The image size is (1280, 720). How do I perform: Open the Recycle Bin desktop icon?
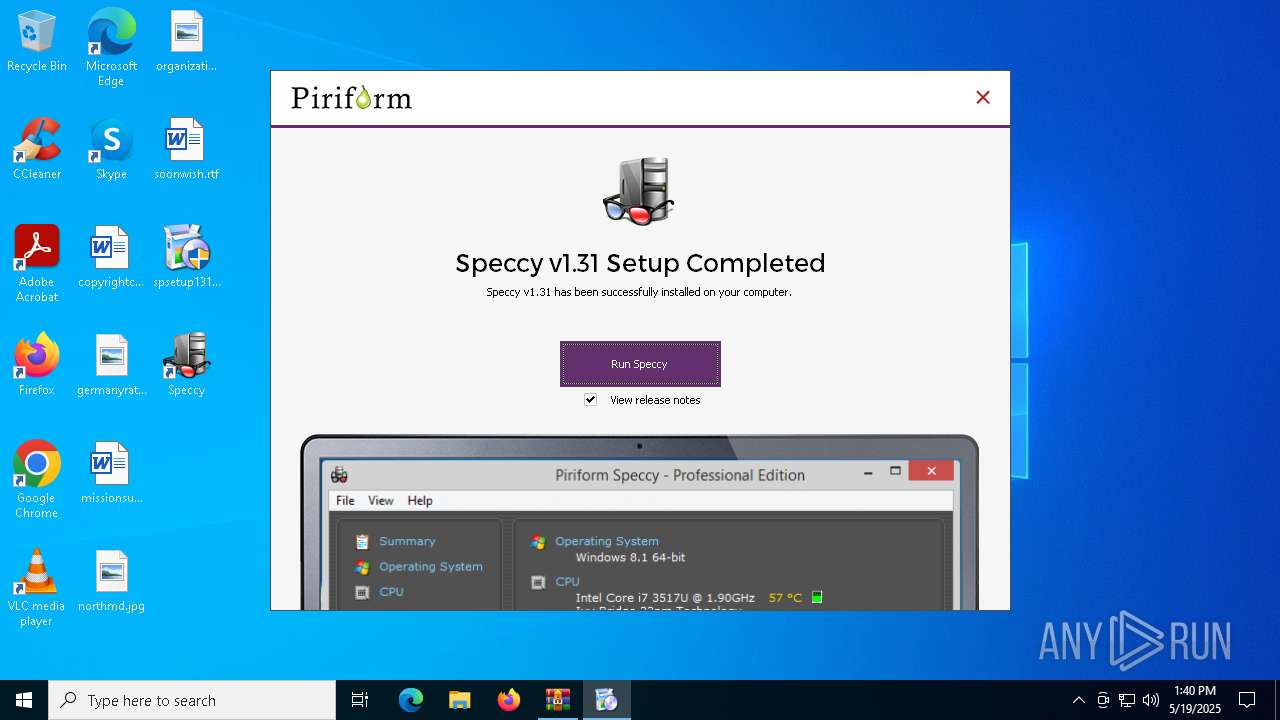coord(37,42)
